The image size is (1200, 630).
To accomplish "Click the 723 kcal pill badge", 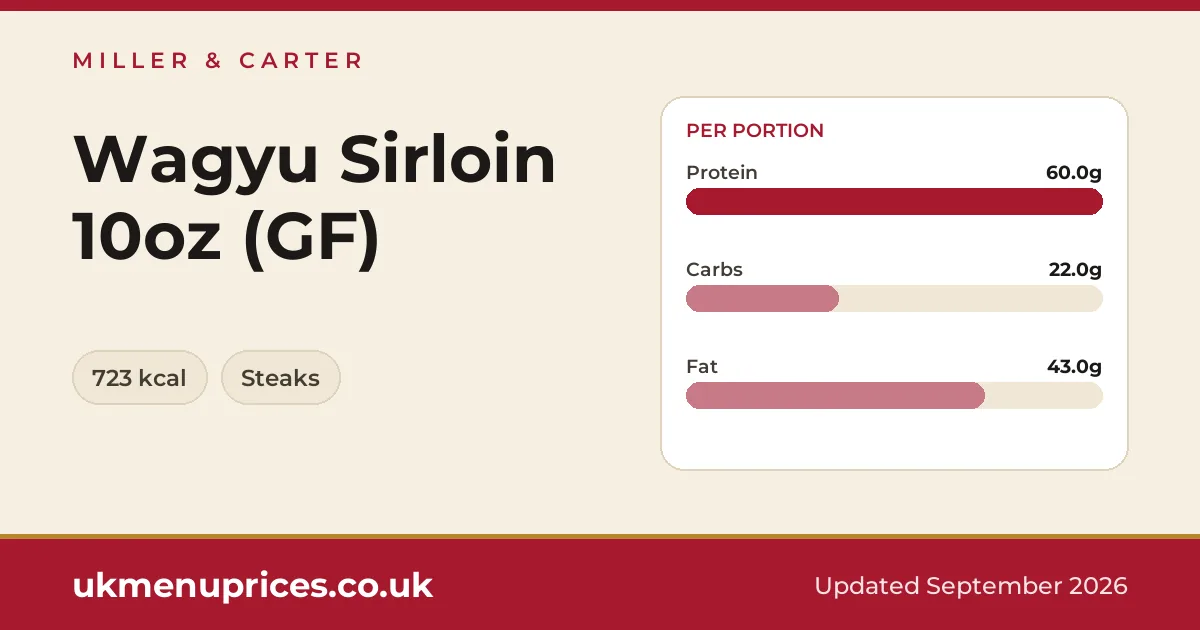I will click(x=139, y=378).
